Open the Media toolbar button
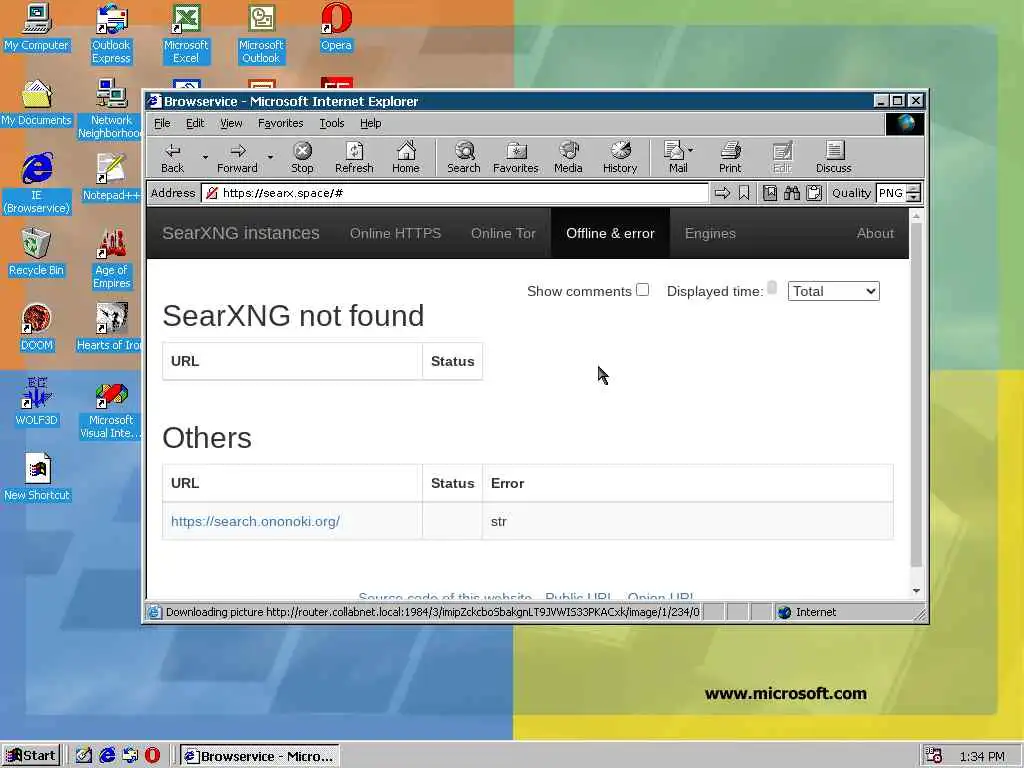Image resolution: width=1024 pixels, height=768 pixels. (x=568, y=158)
